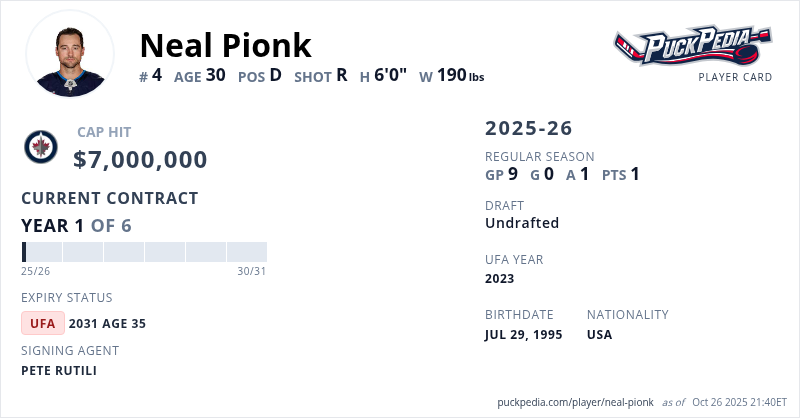Click the PLAYER CARD label
Viewport: 800px width, 418px height.
735,77
